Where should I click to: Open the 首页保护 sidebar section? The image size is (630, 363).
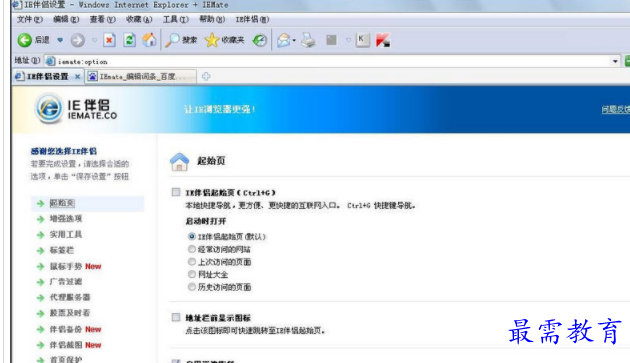click(65, 359)
